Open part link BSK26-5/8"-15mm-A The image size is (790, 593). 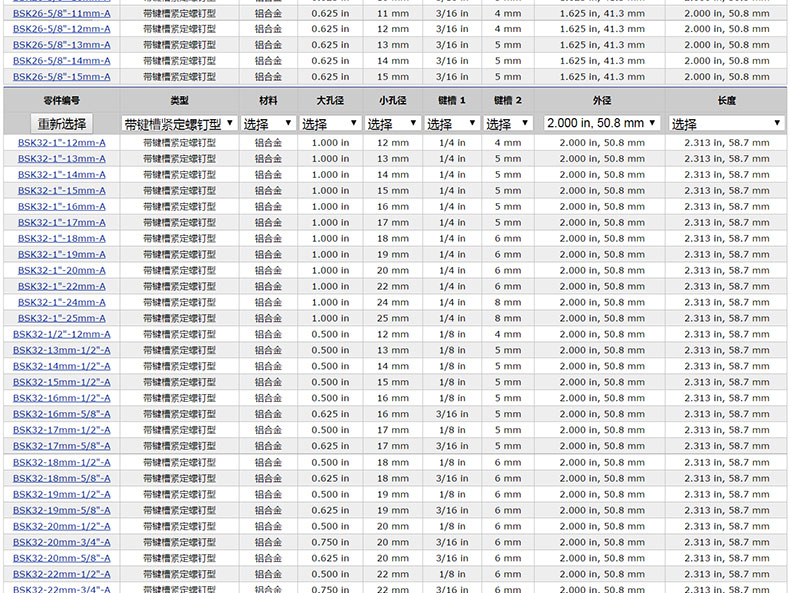tap(62, 77)
